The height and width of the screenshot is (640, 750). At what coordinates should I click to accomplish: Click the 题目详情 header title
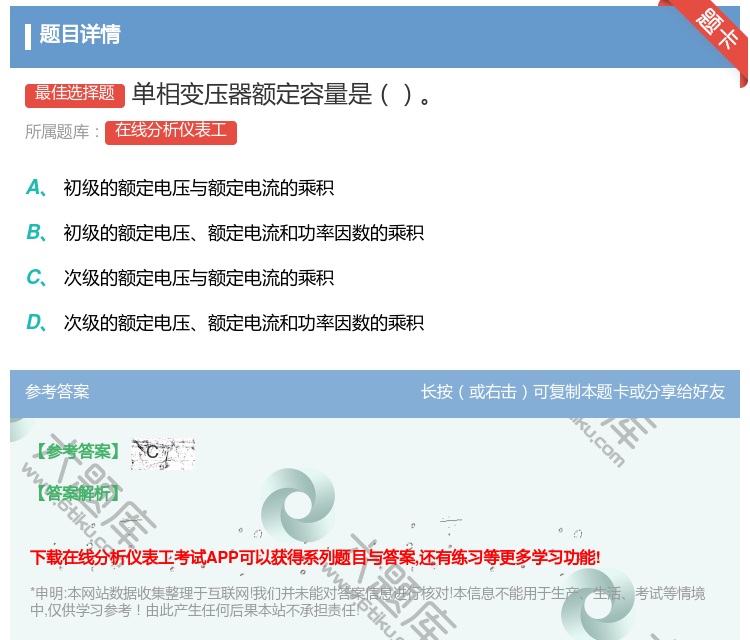pos(80,34)
